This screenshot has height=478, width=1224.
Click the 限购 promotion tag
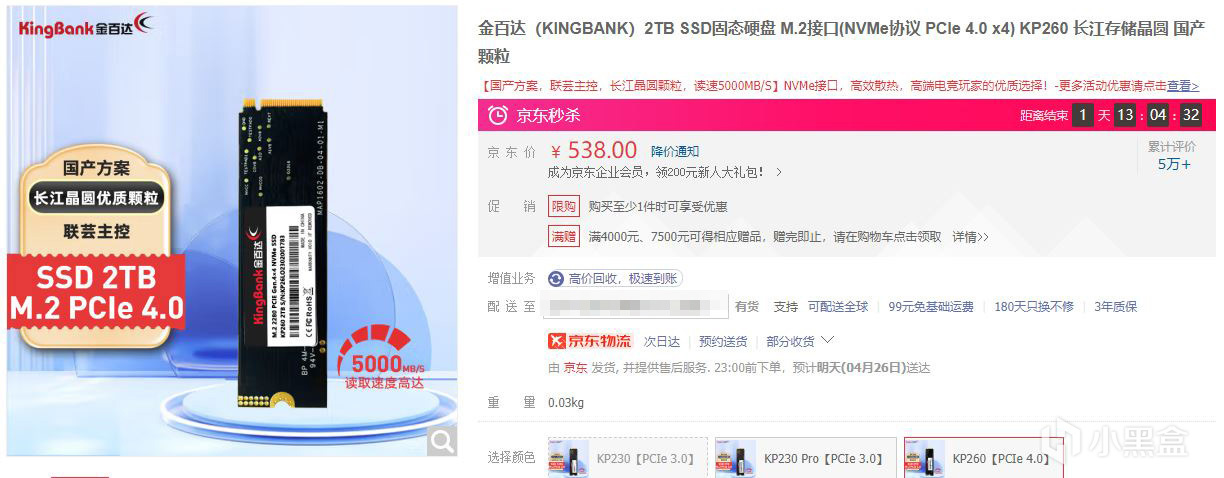563,206
